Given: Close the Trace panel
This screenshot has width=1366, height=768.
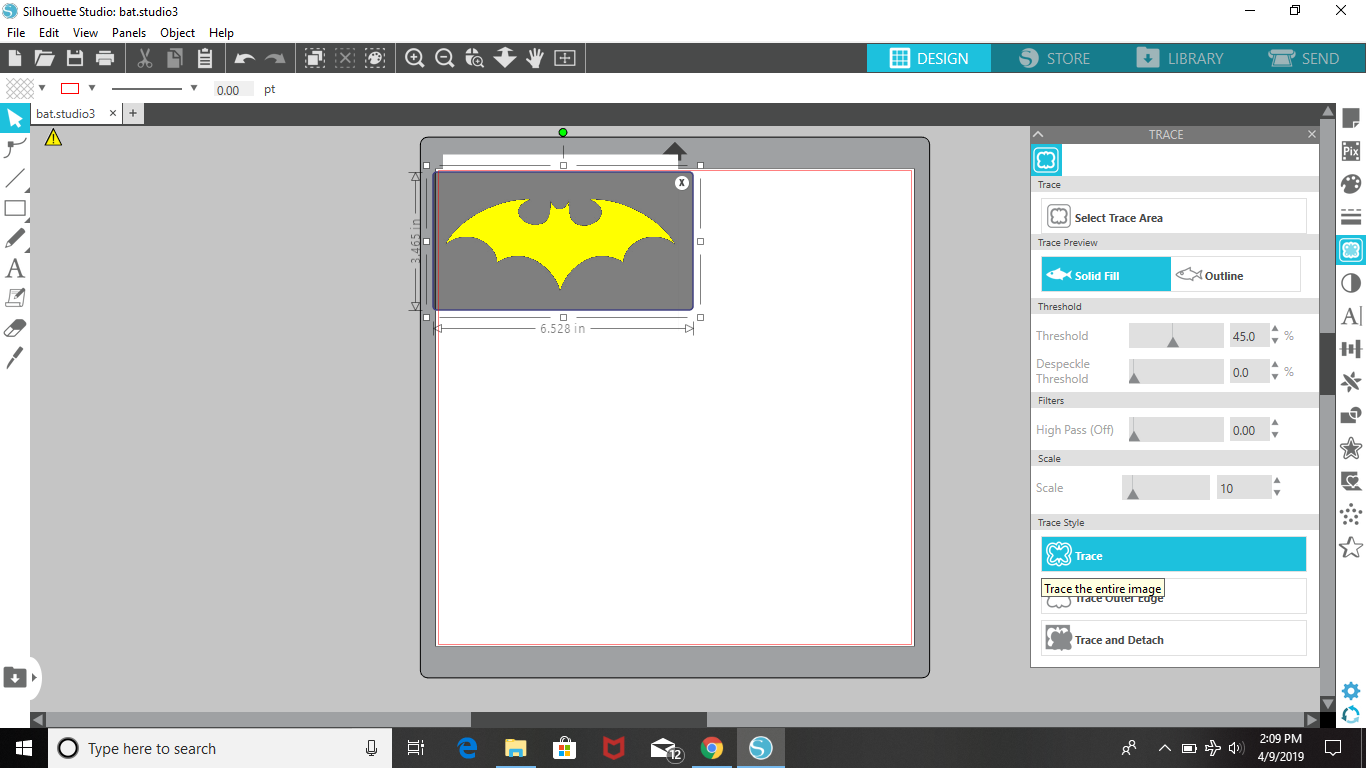Looking at the screenshot, I should tap(1312, 134).
